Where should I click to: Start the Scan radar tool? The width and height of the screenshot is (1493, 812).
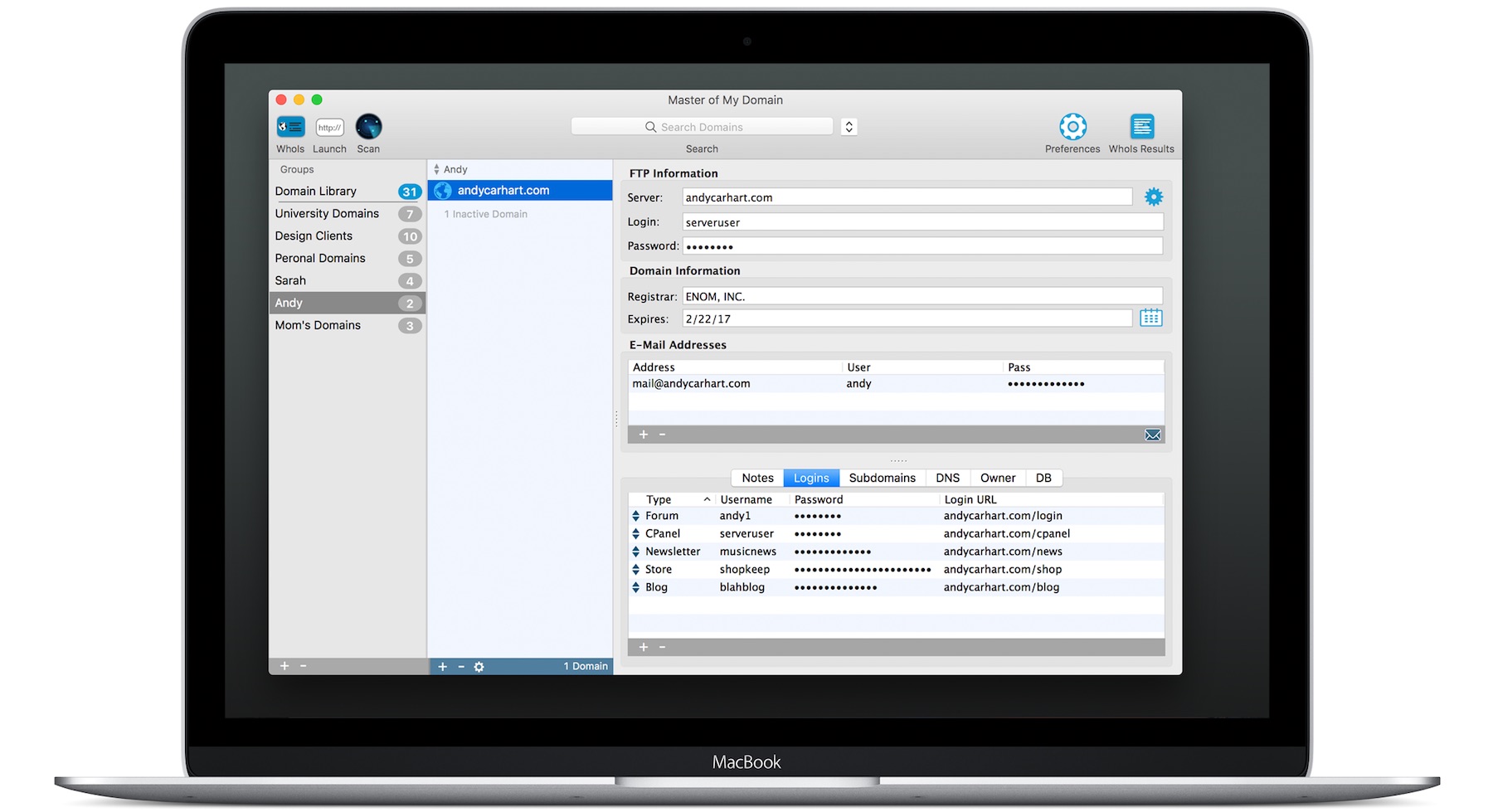(x=368, y=127)
